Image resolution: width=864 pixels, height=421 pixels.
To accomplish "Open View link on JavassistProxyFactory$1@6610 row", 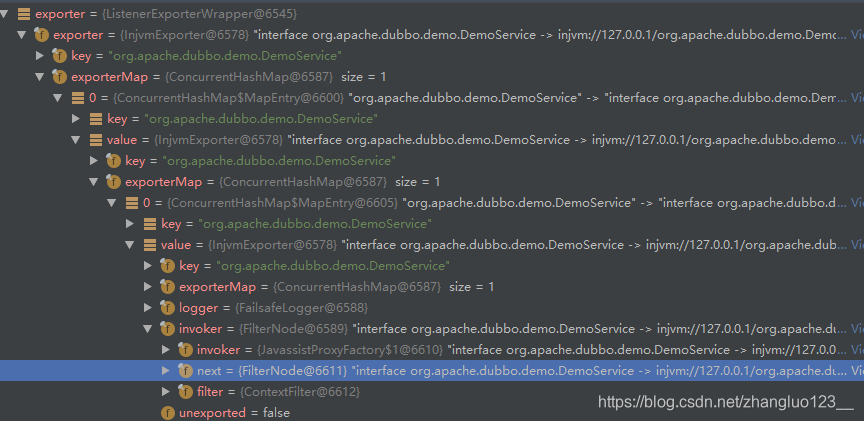I will 857,349.
